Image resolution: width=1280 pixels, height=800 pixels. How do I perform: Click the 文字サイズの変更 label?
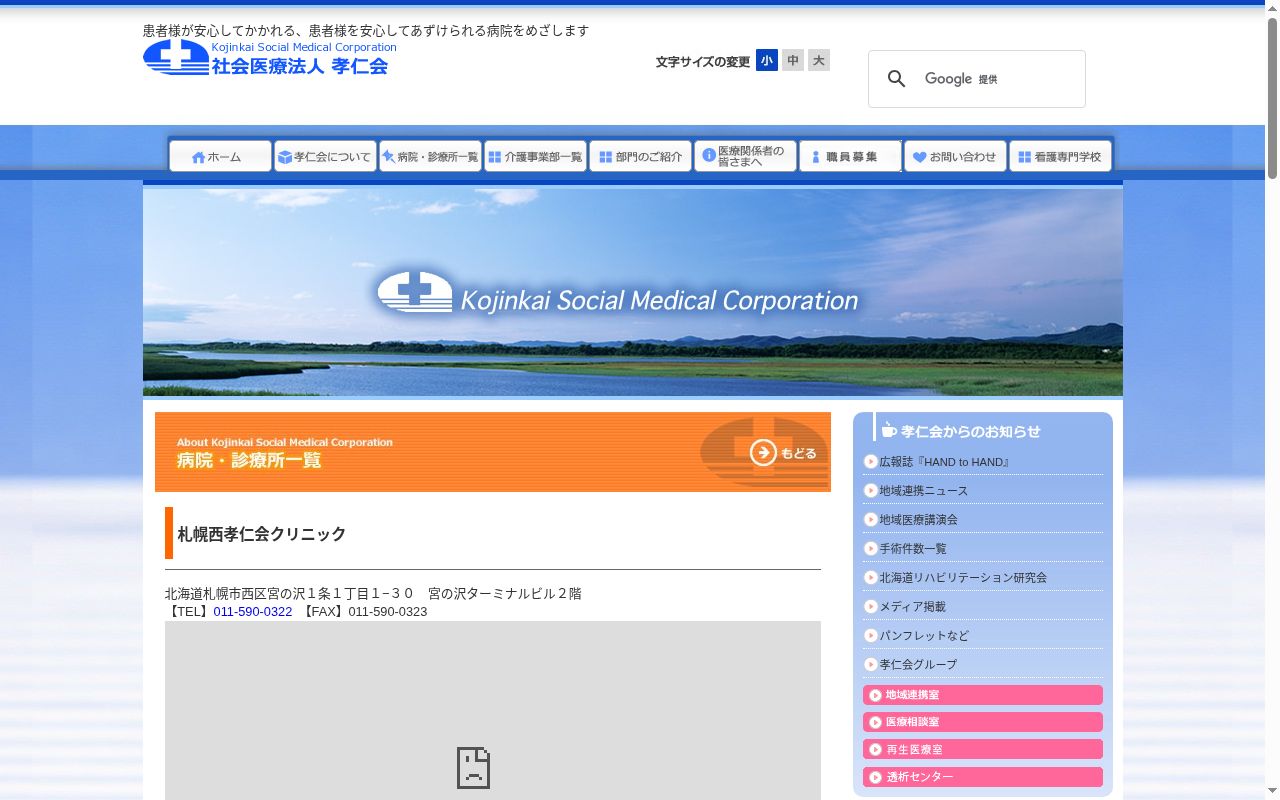coord(703,62)
